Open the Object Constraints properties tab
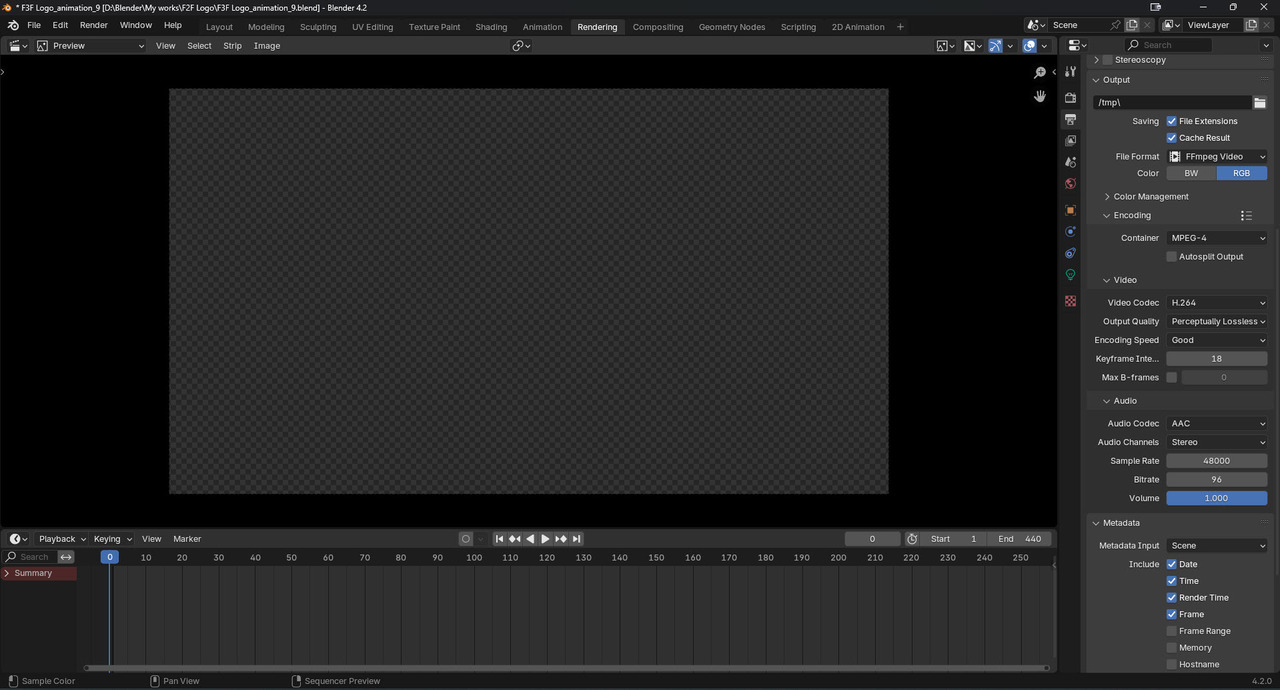Viewport: 1280px width, 690px height. tap(1070, 253)
